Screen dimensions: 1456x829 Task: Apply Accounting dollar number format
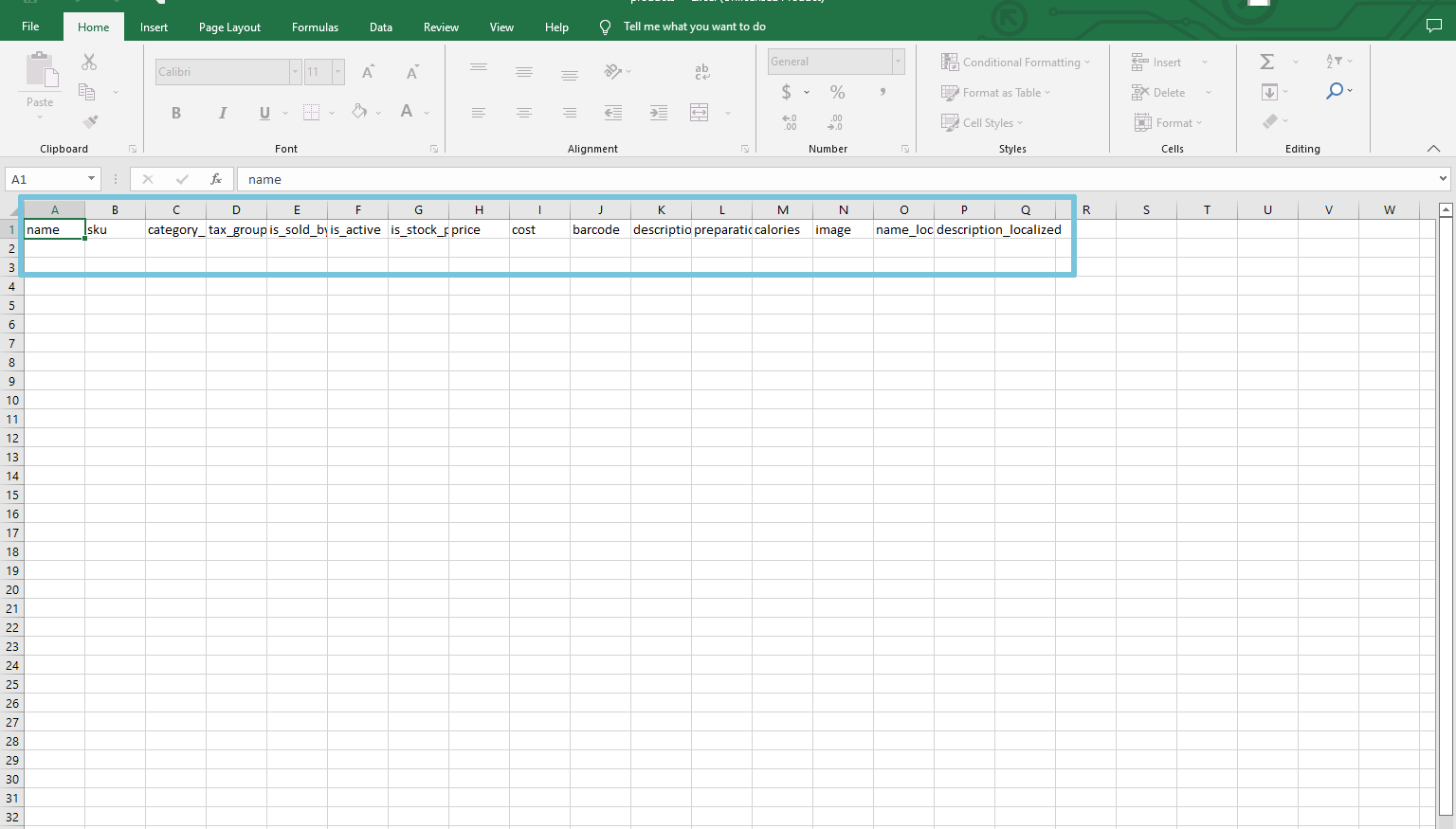[786, 92]
